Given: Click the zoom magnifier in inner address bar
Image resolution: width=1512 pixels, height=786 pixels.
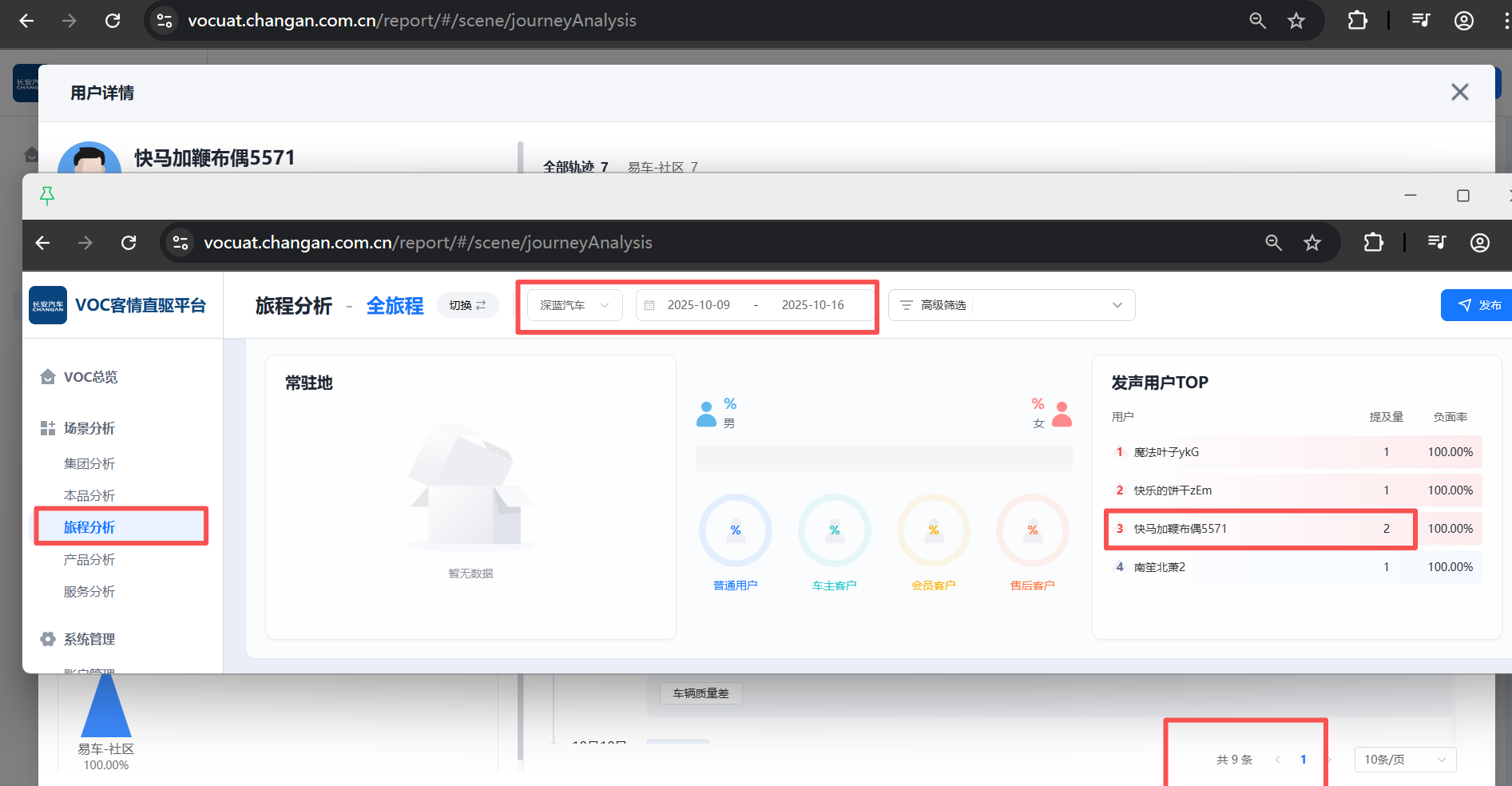Looking at the screenshot, I should (1273, 243).
